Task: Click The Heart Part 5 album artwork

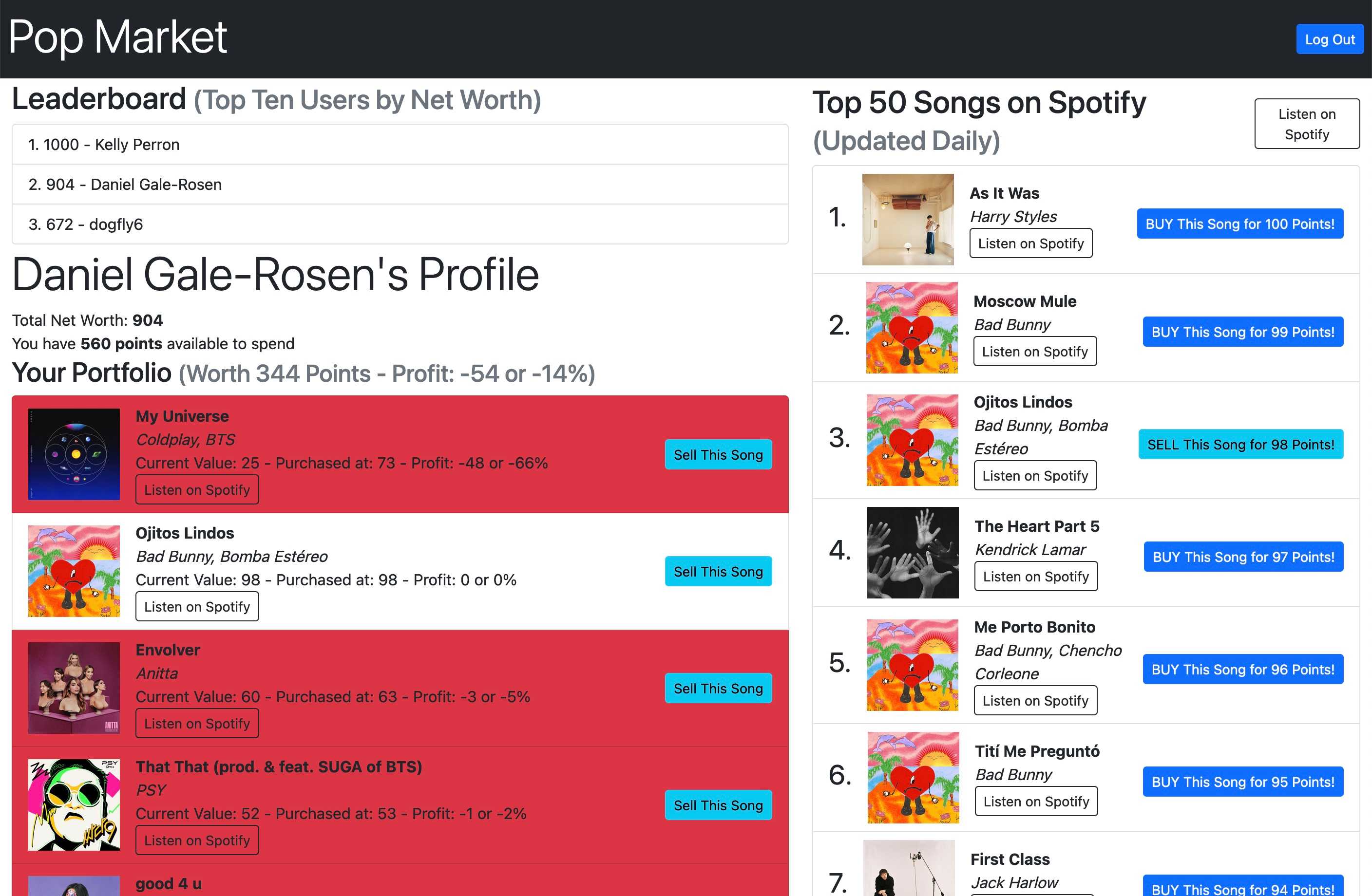Action: point(912,553)
